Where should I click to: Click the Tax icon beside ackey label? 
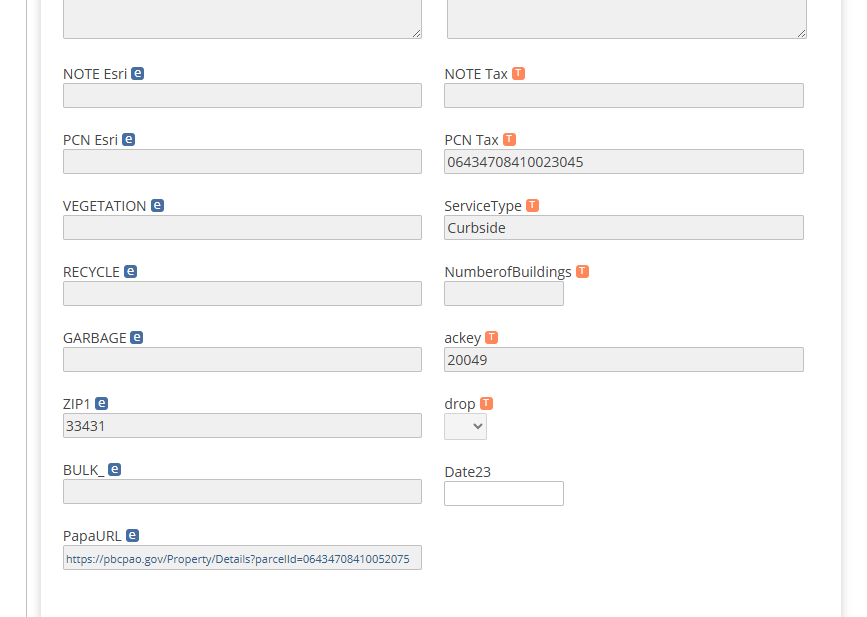click(x=491, y=338)
